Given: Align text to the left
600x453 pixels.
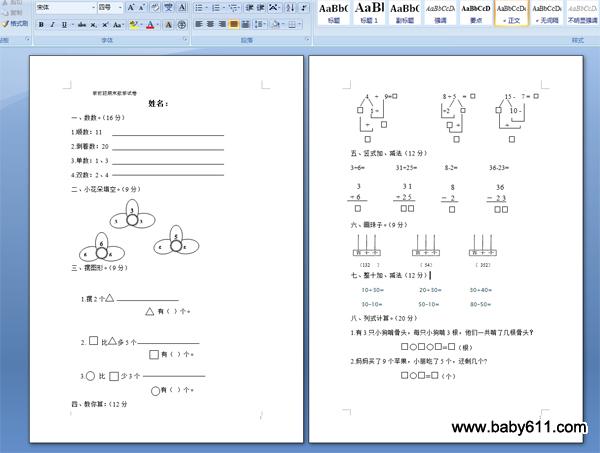Looking at the screenshot, I should [198, 24].
